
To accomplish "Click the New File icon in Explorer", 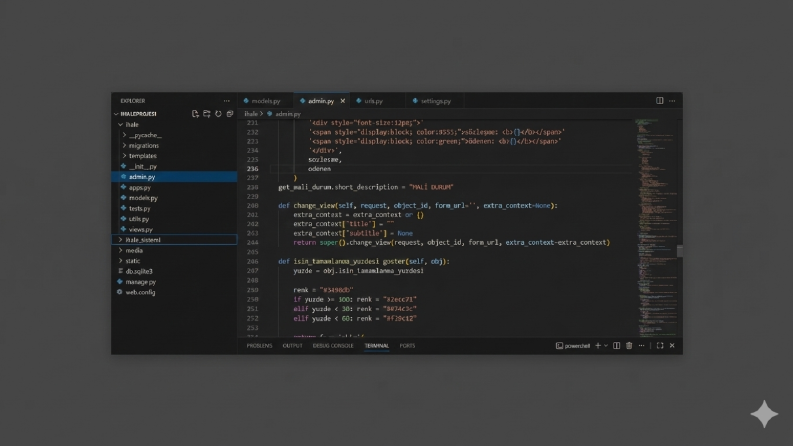I will 195,114.
